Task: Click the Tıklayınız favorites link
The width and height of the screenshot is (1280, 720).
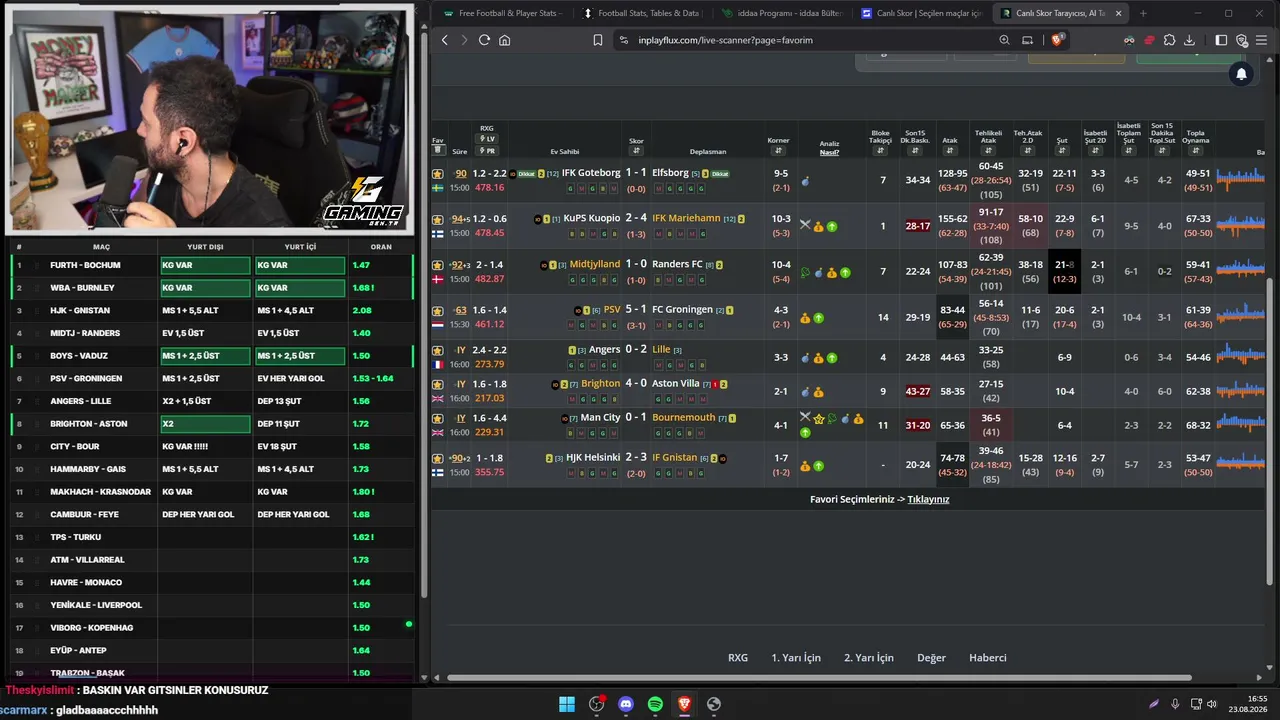Action: (x=928, y=499)
